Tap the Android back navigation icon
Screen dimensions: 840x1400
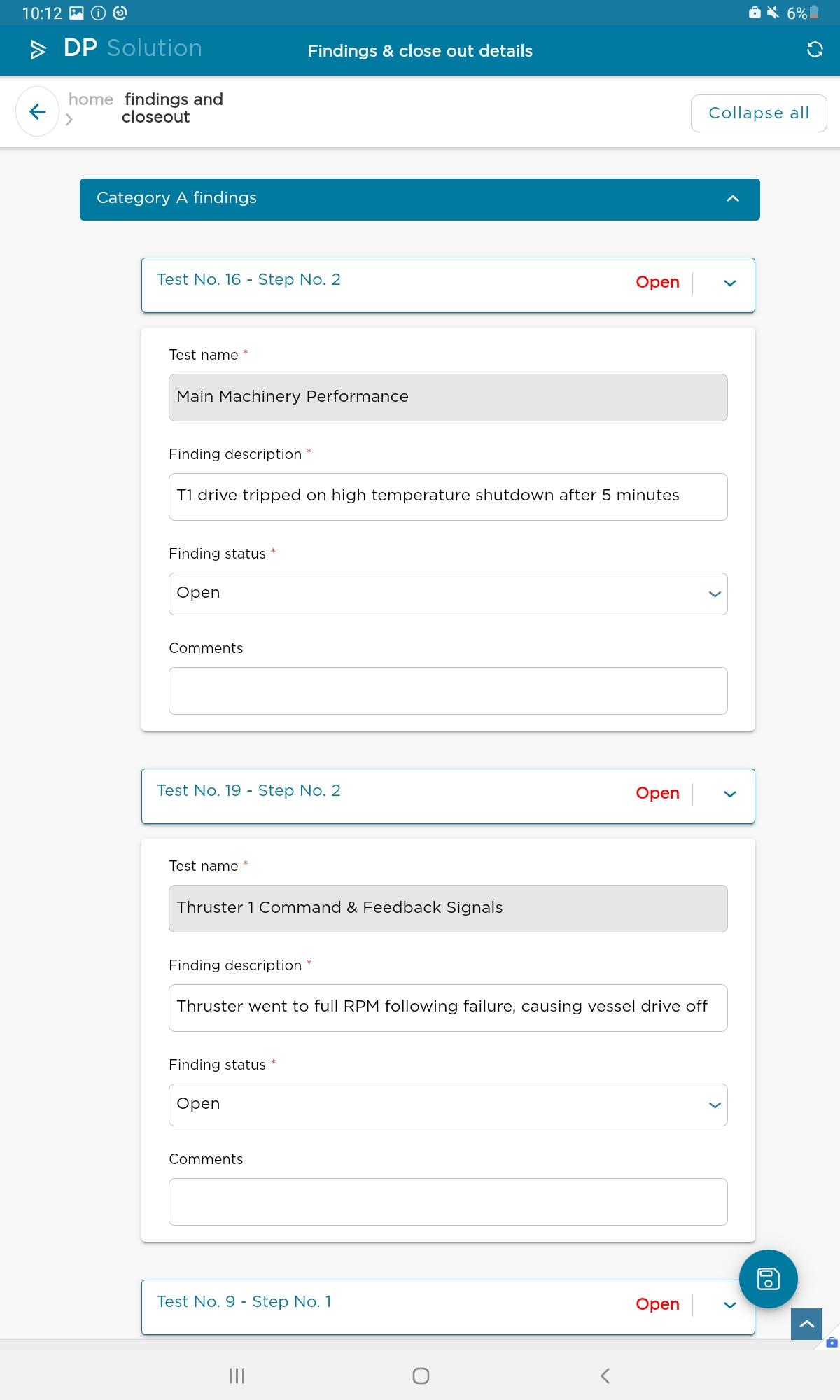605,1375
